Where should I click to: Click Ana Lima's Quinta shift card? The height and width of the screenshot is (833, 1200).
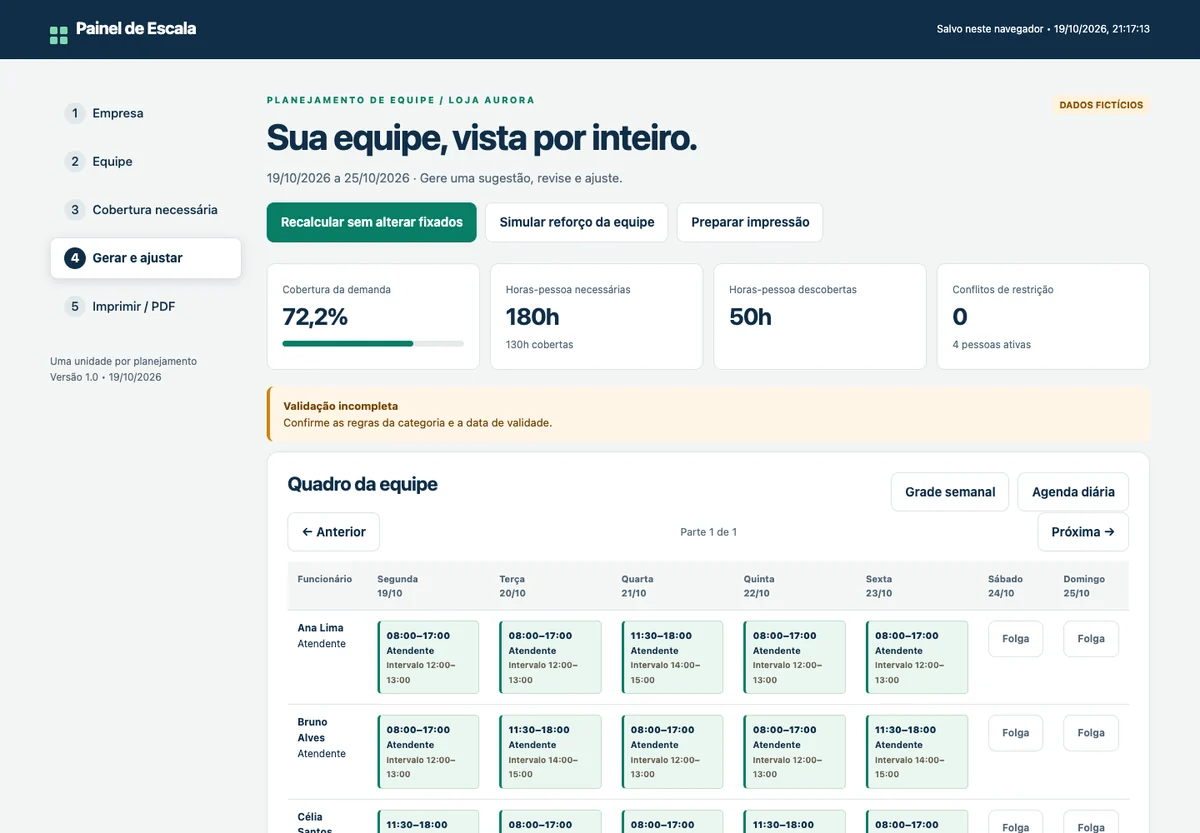[794, 657]
